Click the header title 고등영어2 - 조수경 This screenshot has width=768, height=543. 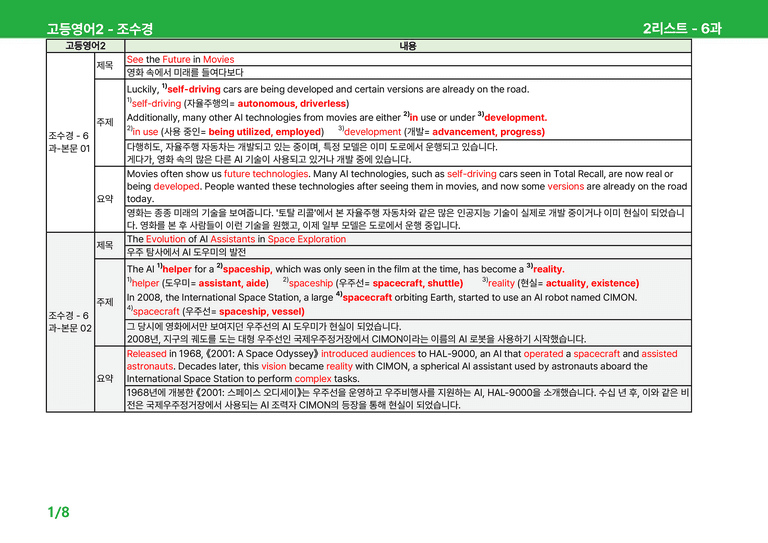(x=100, y=29)
